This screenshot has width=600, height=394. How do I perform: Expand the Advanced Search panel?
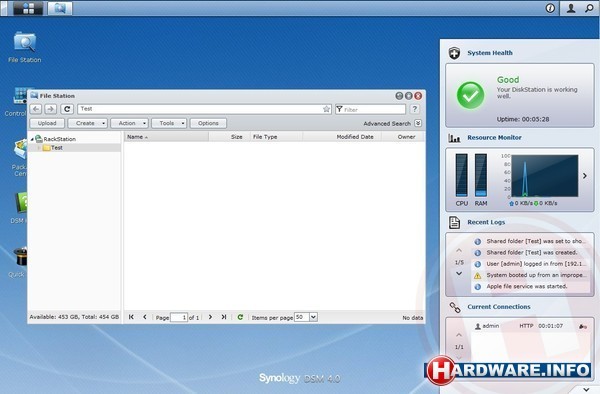418,123
